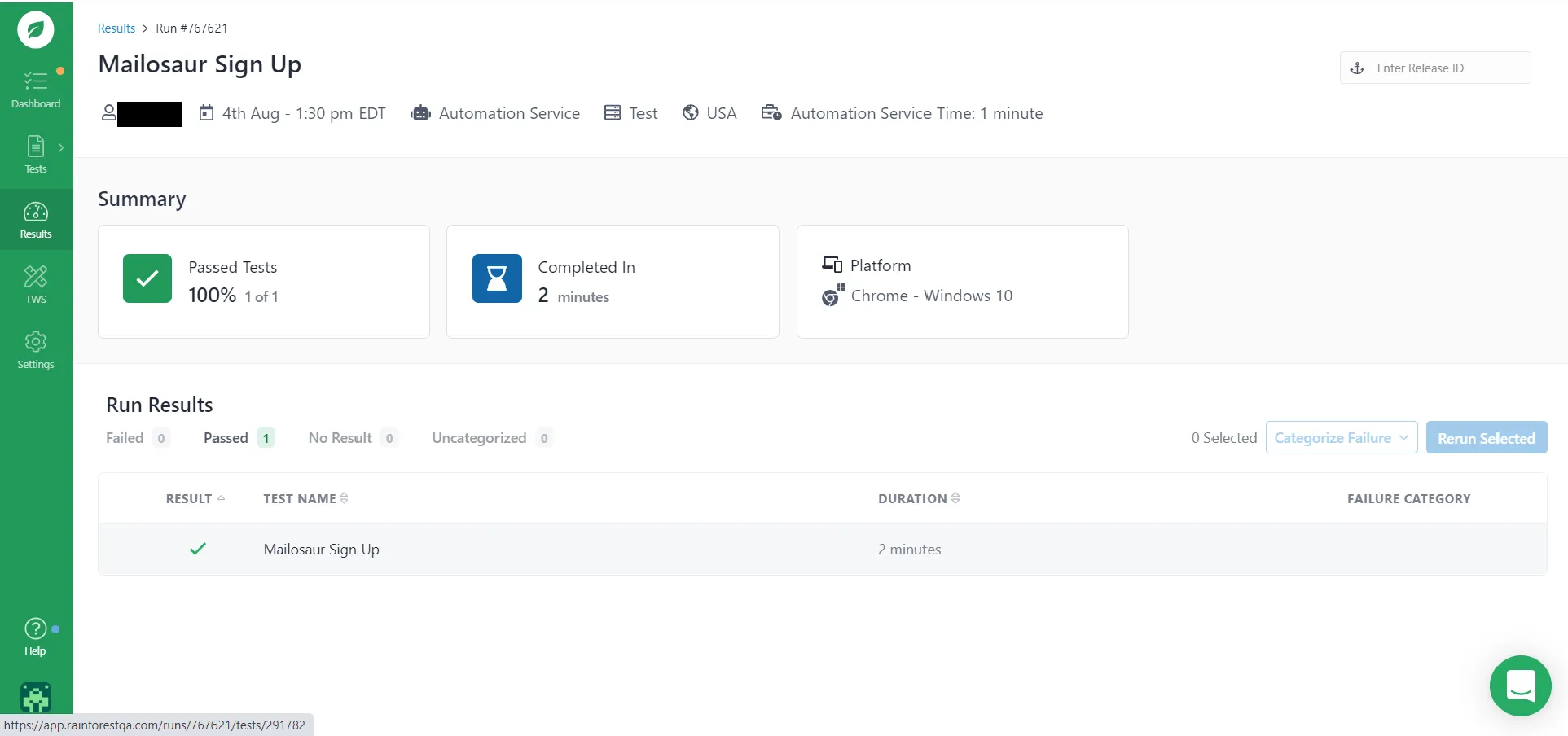Open Settings gear in sidebar
The image size is (1568, 736).
click(35, 349)
